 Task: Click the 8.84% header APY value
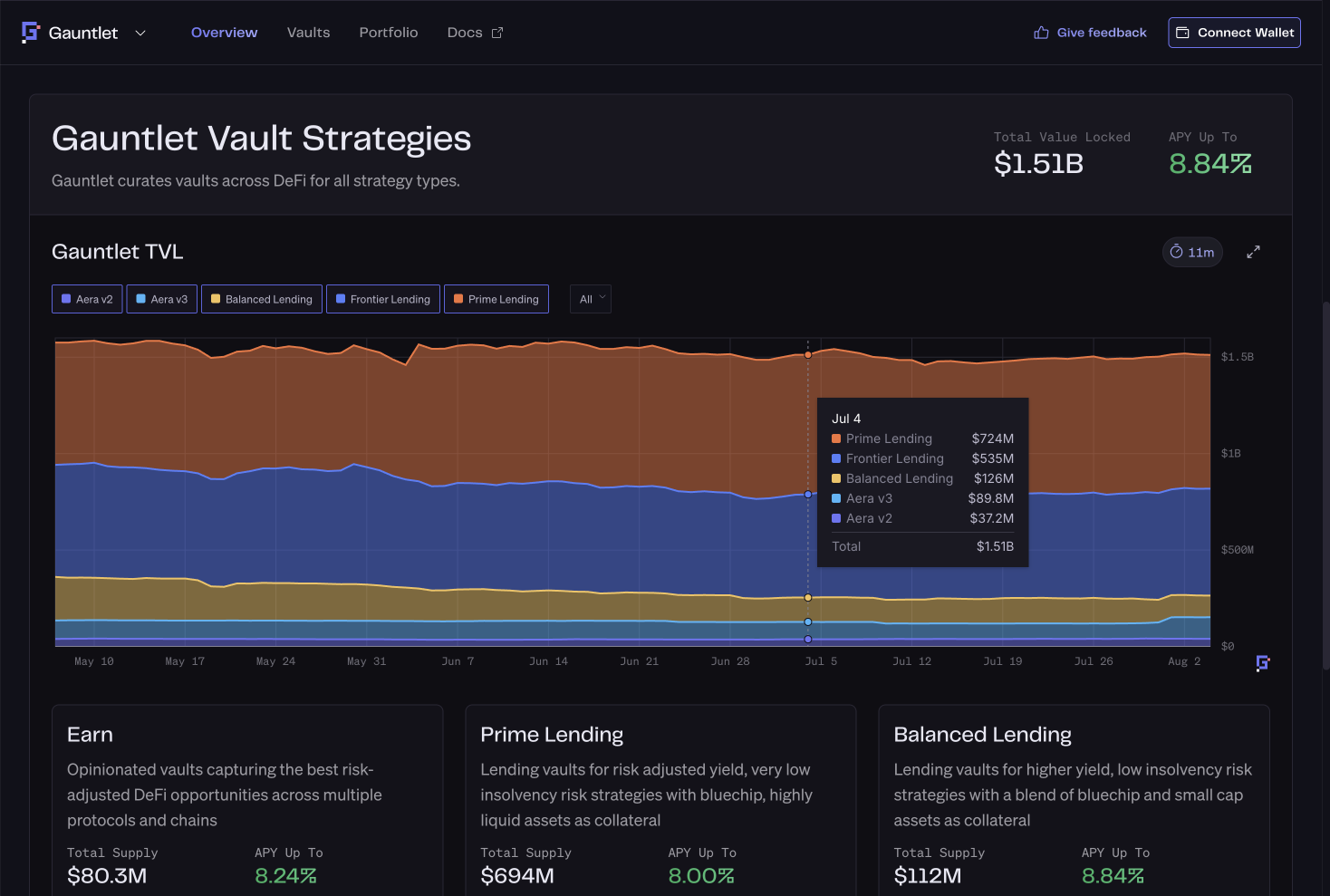point(1210,164)
